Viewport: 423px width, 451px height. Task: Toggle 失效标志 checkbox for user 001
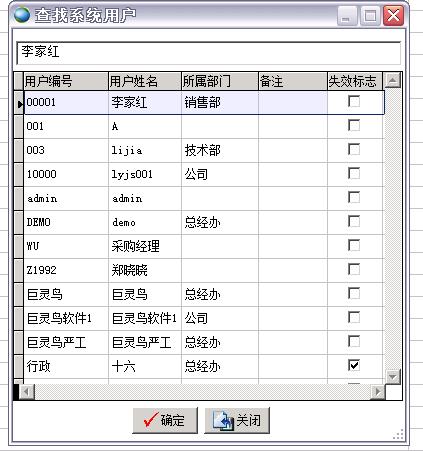coord(354,126)
